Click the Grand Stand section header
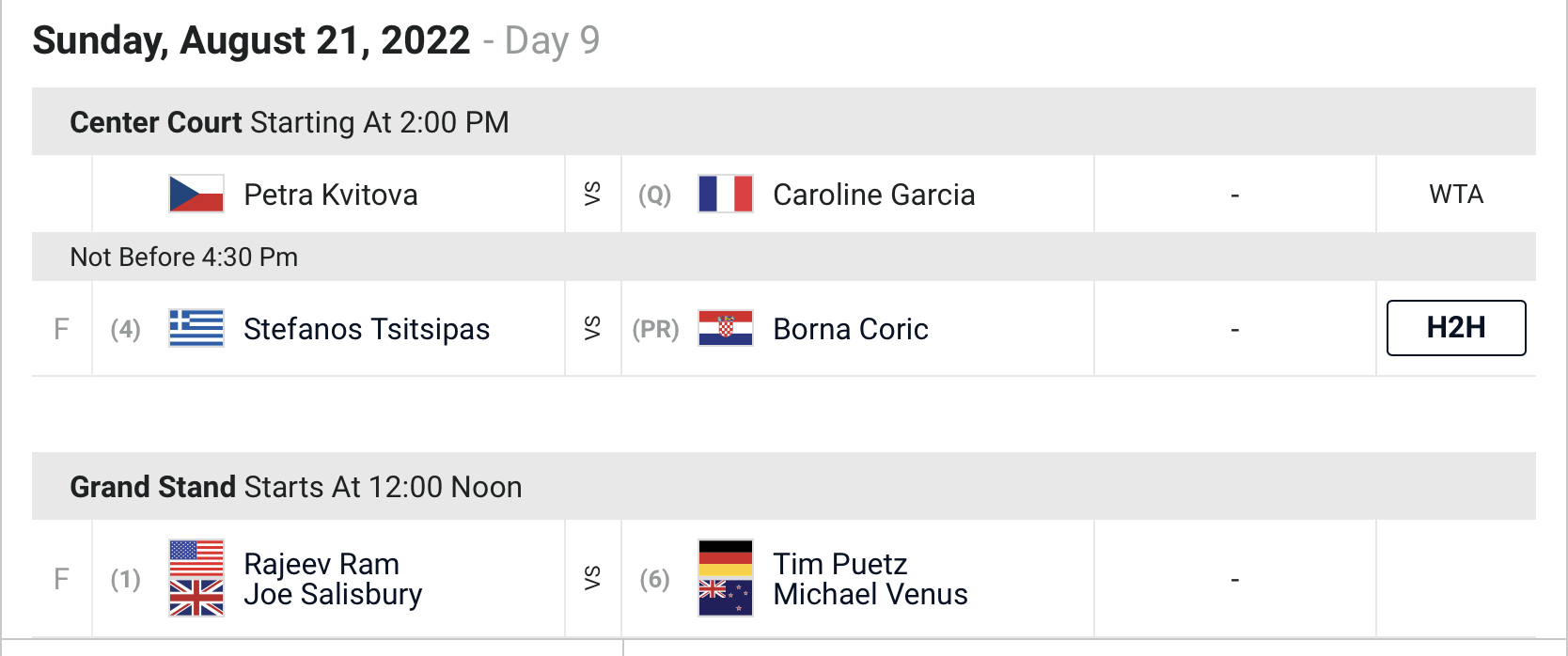Image resolution: width=1568 pixels, height=656 pixels. click(x=784, y=486)
